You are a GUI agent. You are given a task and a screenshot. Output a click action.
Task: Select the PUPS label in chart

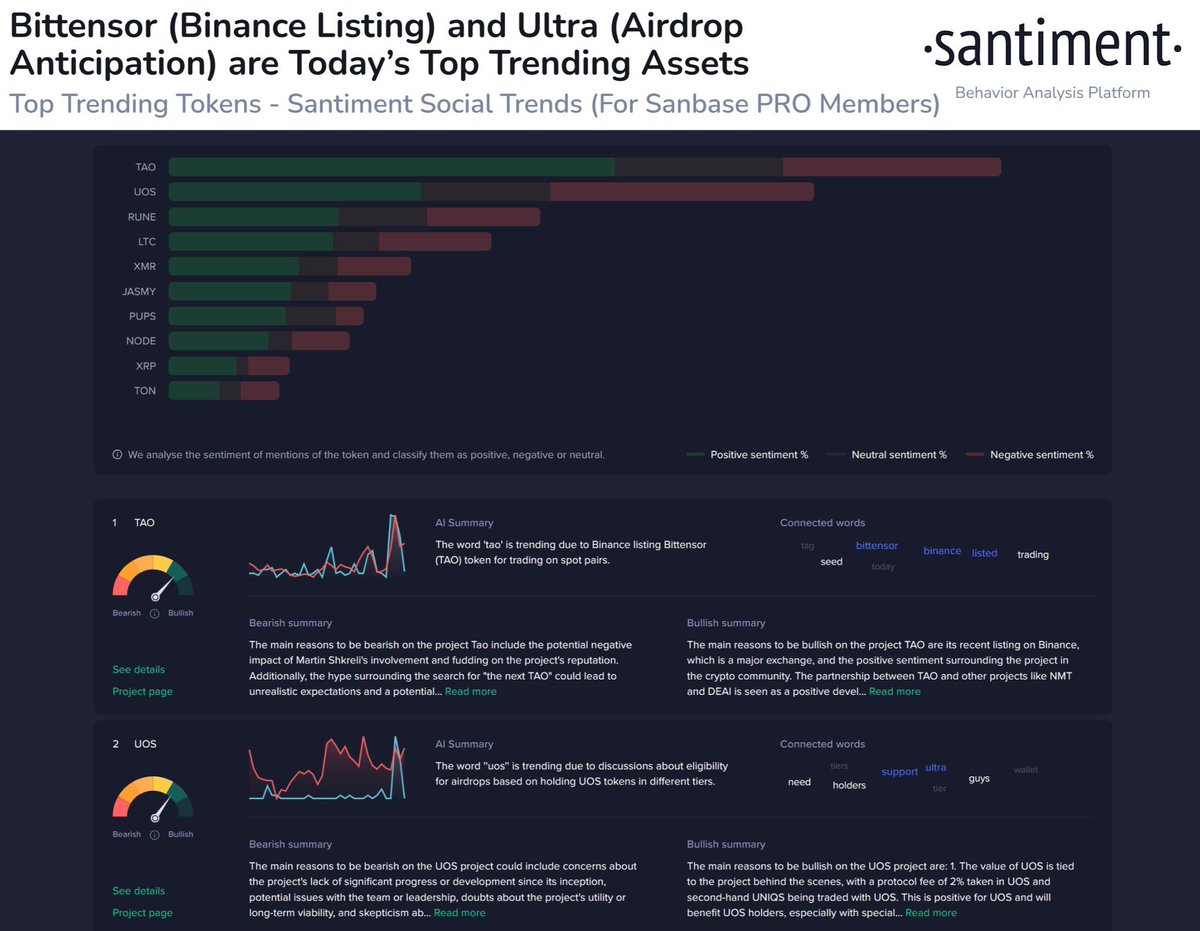pyautogui.click(x=141, y=316)
